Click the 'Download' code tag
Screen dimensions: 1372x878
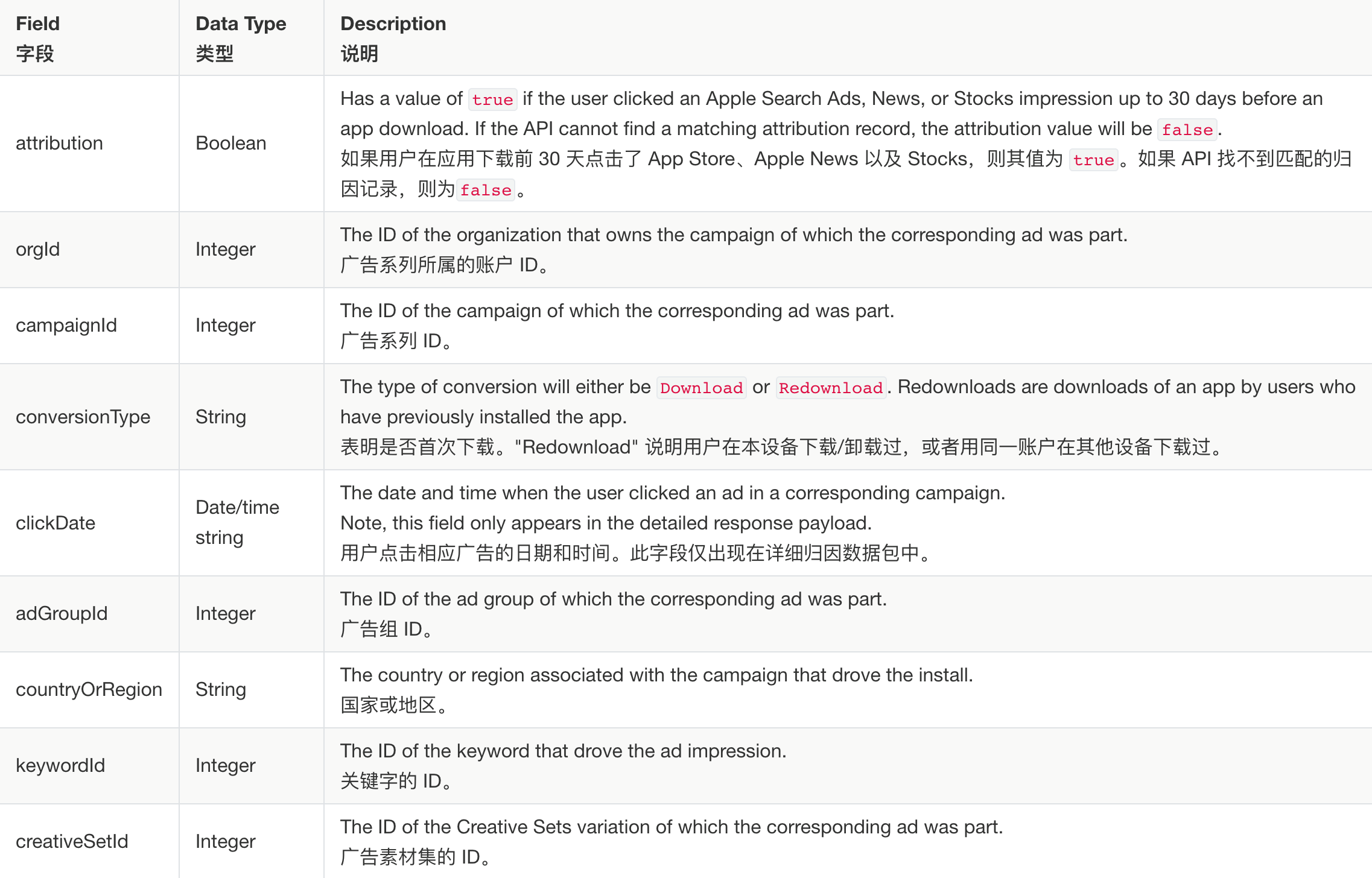tap(701, 388)
